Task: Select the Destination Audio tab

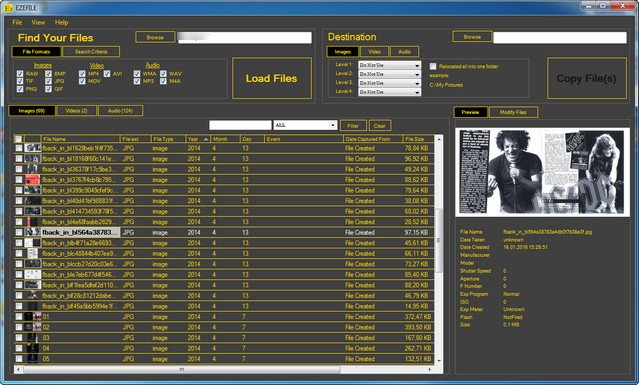Action: [404, 52]
